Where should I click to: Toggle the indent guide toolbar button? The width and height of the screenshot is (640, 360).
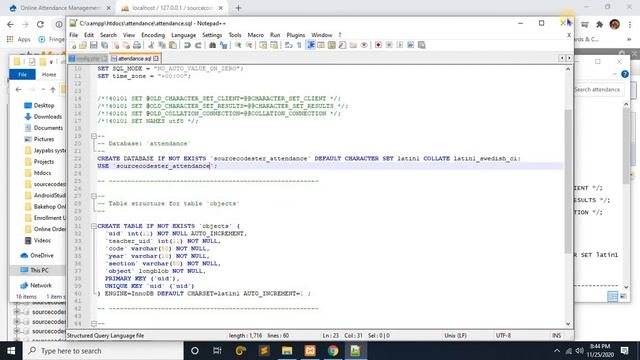(310, 45)
